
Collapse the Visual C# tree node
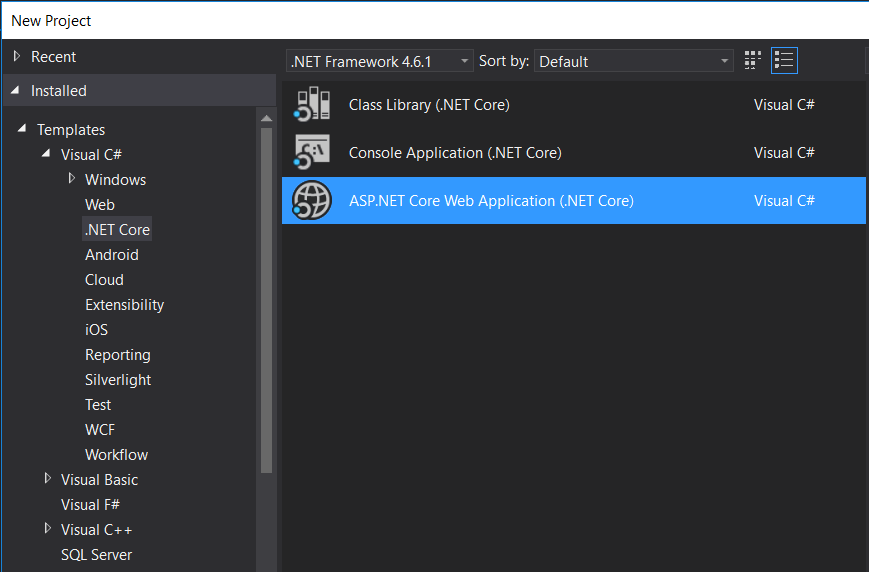[46, 154]
